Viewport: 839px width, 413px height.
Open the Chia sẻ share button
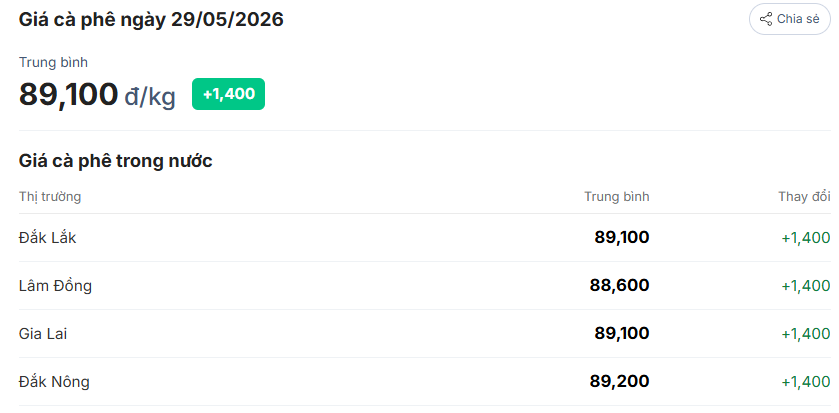tap(790, 19)
